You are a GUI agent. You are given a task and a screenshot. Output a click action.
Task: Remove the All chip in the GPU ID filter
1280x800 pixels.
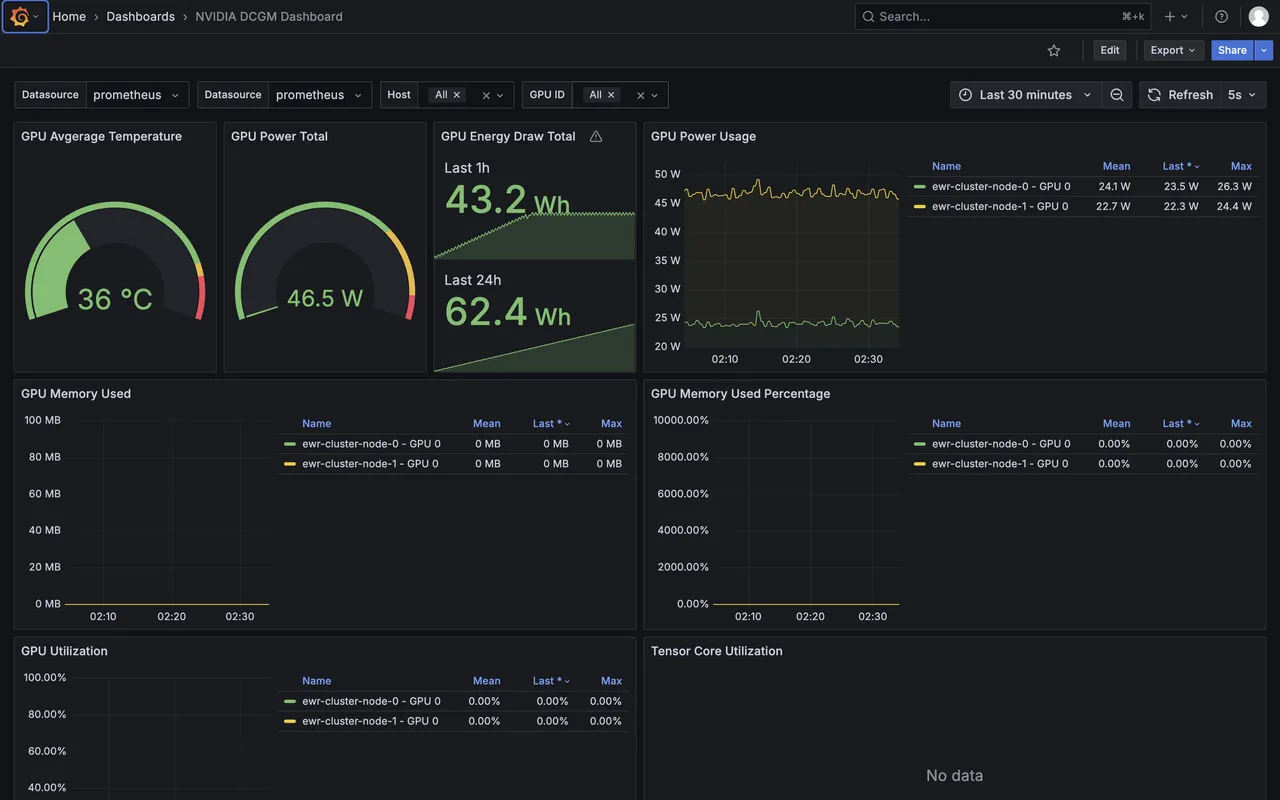point(612,95)
